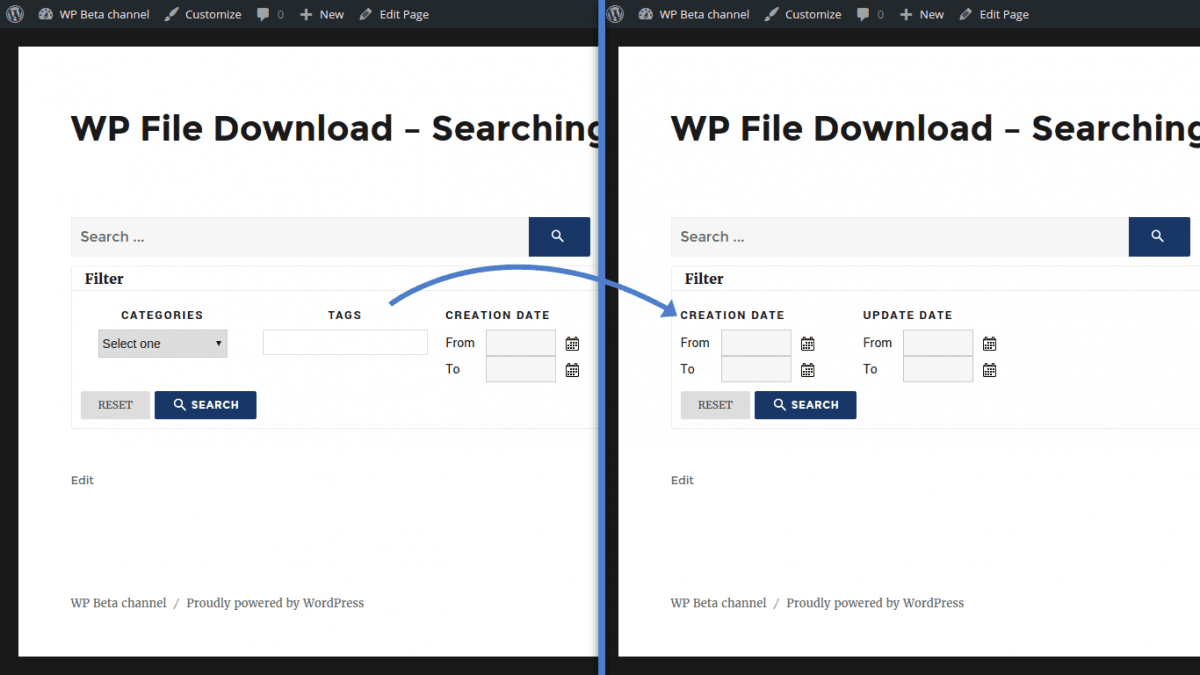
Task: Focus the Tags text input field
Action: point(345,343)
